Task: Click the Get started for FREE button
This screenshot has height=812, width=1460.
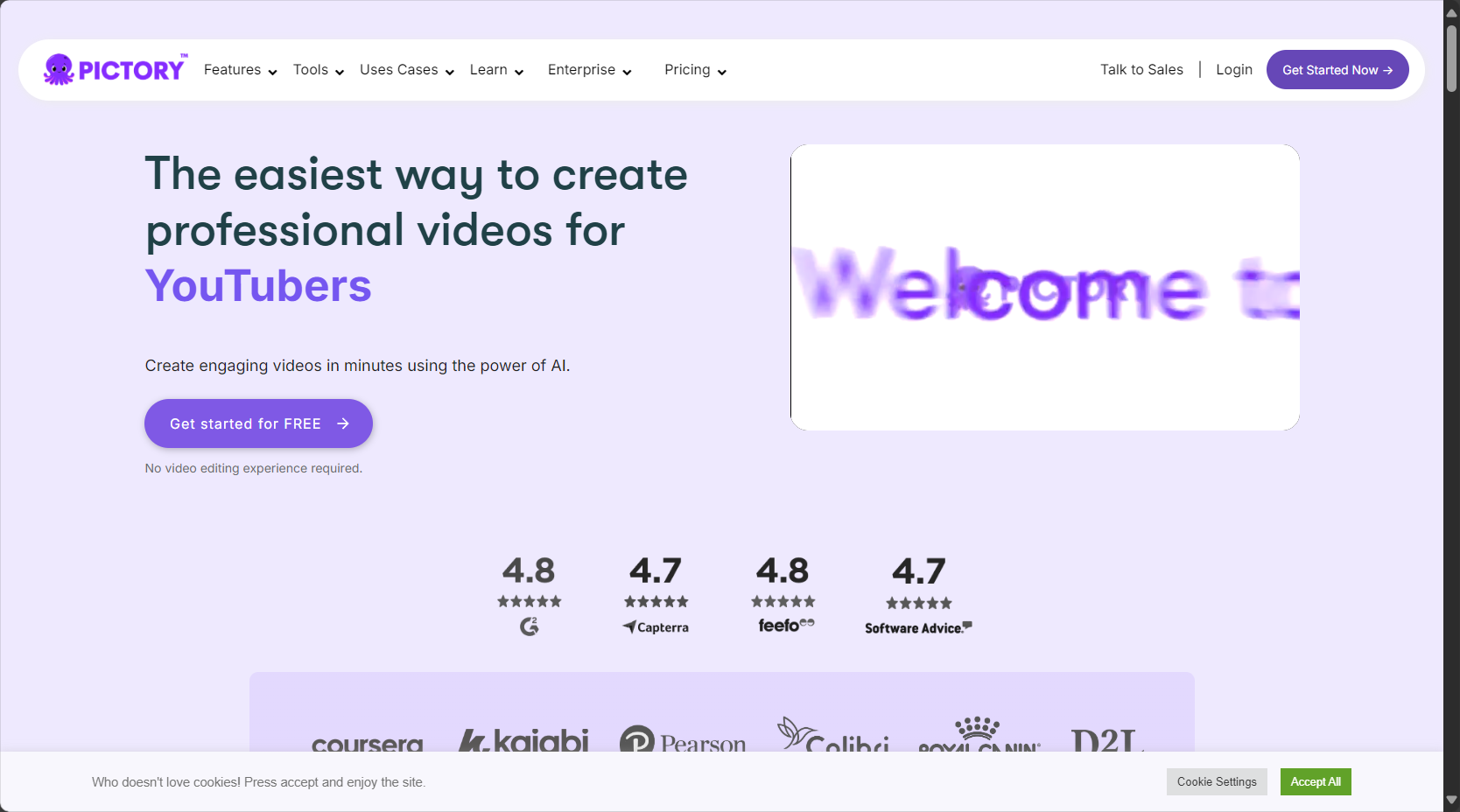Action: 258,423
